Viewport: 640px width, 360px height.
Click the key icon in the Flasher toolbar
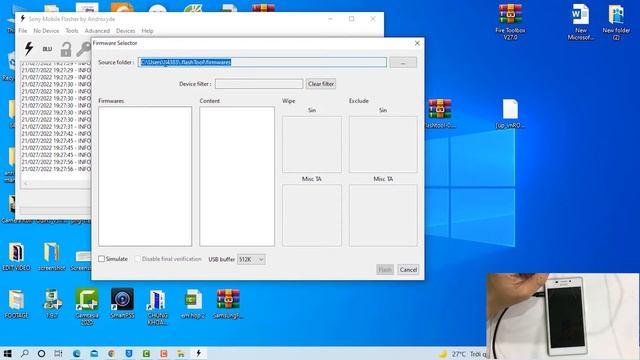pyautogui.click(x=84, y=49)
